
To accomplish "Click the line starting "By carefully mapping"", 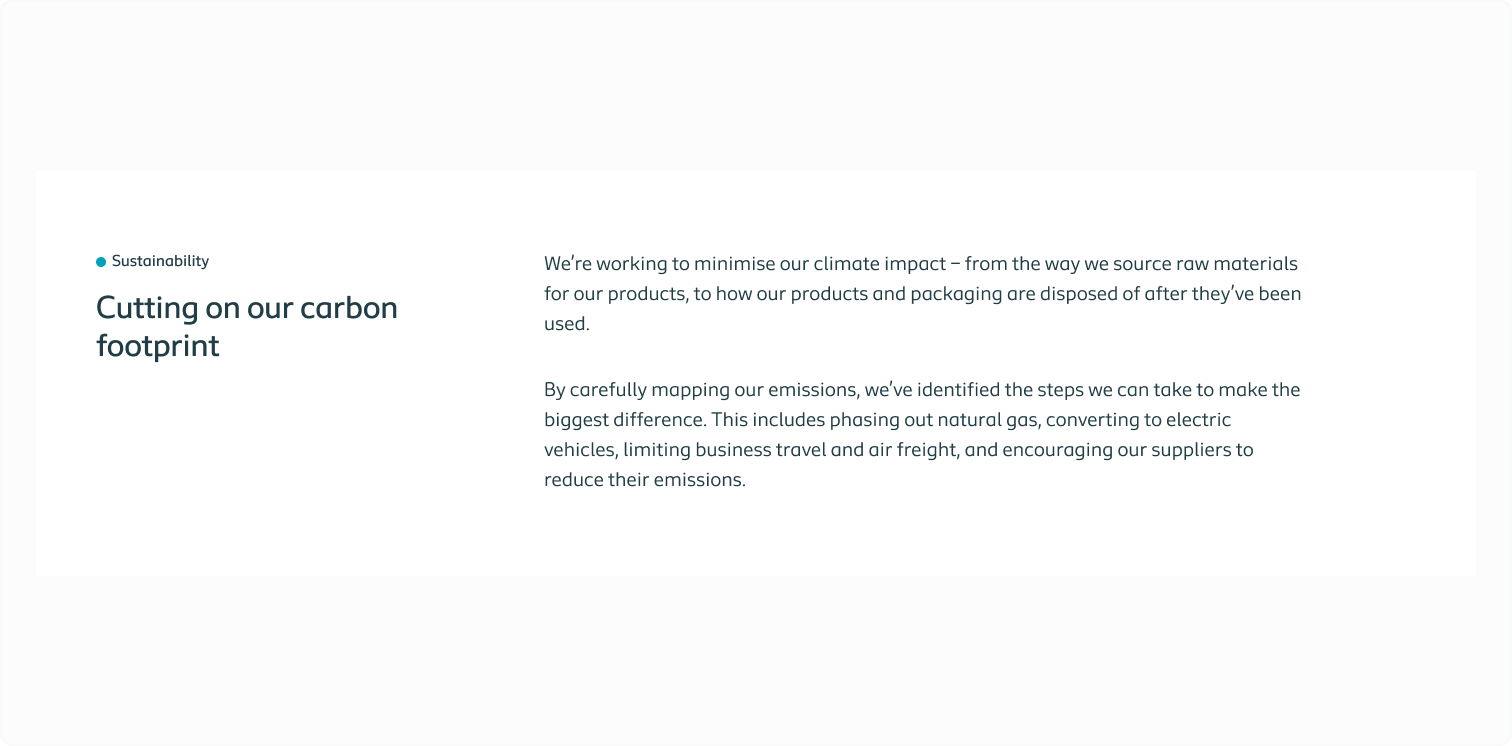I will point(921,389).
